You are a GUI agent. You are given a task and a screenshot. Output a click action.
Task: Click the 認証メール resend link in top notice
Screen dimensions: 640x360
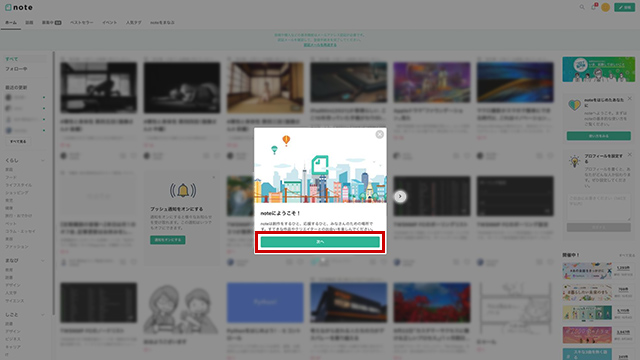[x=320, y=45]
